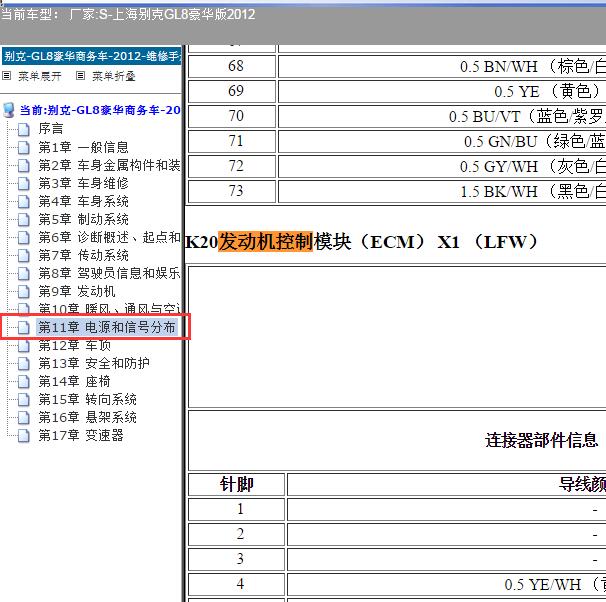The height and width of the screenshot is (602, 606).
Task: Open chapter 第12章 车顶
Action: coord(75,345)
